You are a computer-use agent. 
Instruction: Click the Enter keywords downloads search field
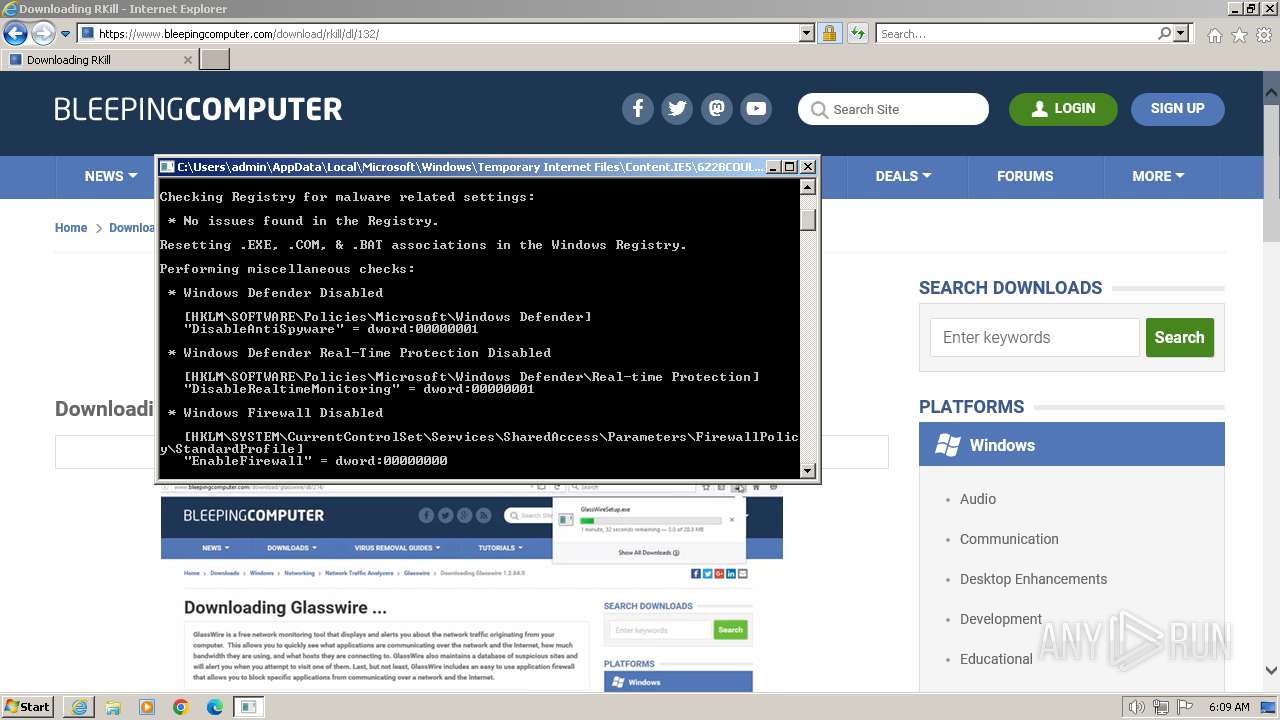1035,338
